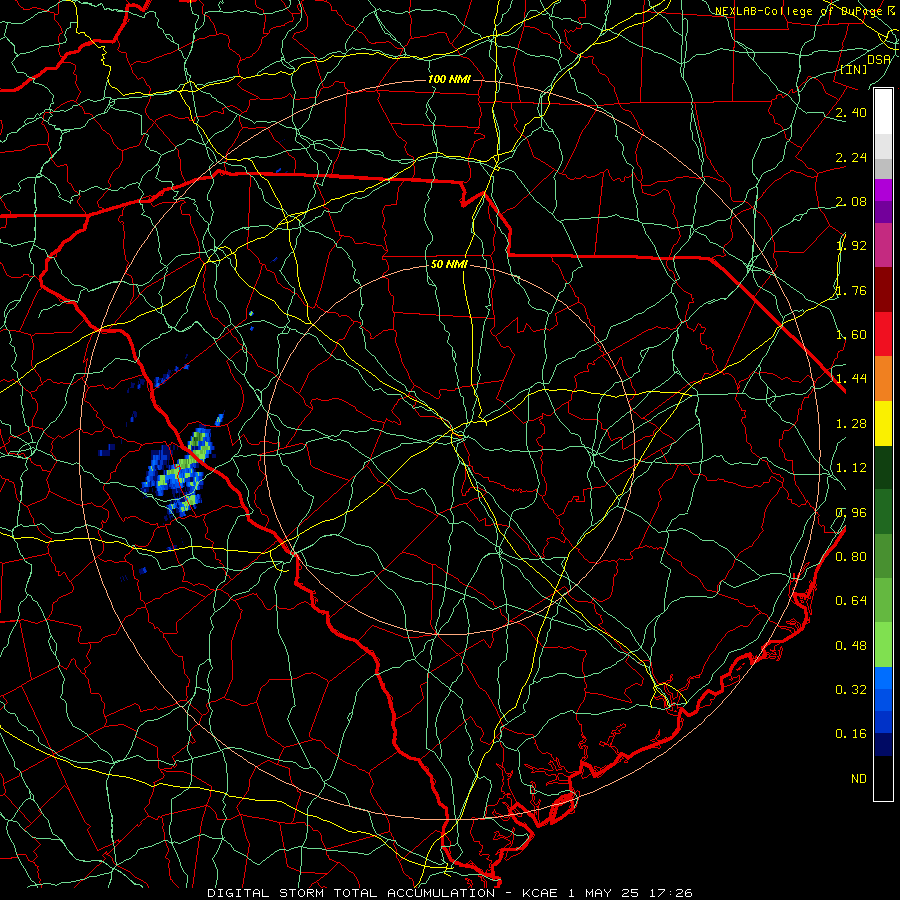Click the white swatch atop the legend
The width and height of the screenshot is (900, 900).
(883, 111)
